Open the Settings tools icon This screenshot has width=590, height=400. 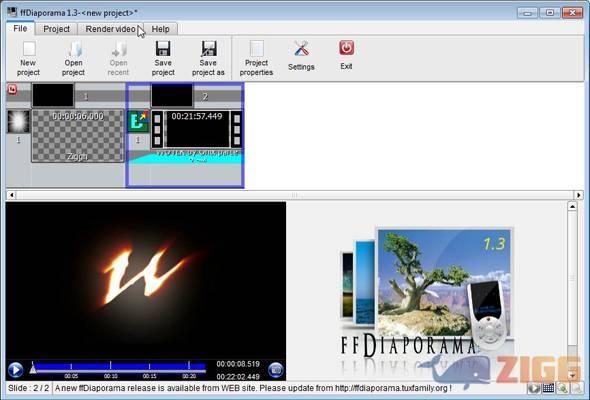301,56
